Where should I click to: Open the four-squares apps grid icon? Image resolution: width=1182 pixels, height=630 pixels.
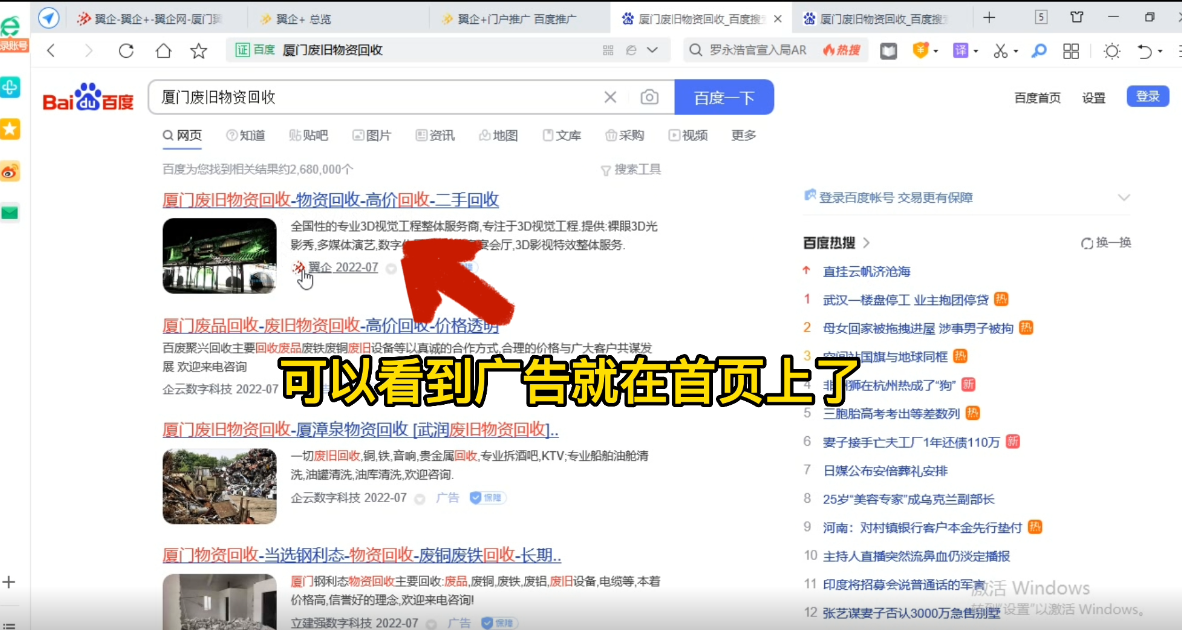tap(1070, 50)
